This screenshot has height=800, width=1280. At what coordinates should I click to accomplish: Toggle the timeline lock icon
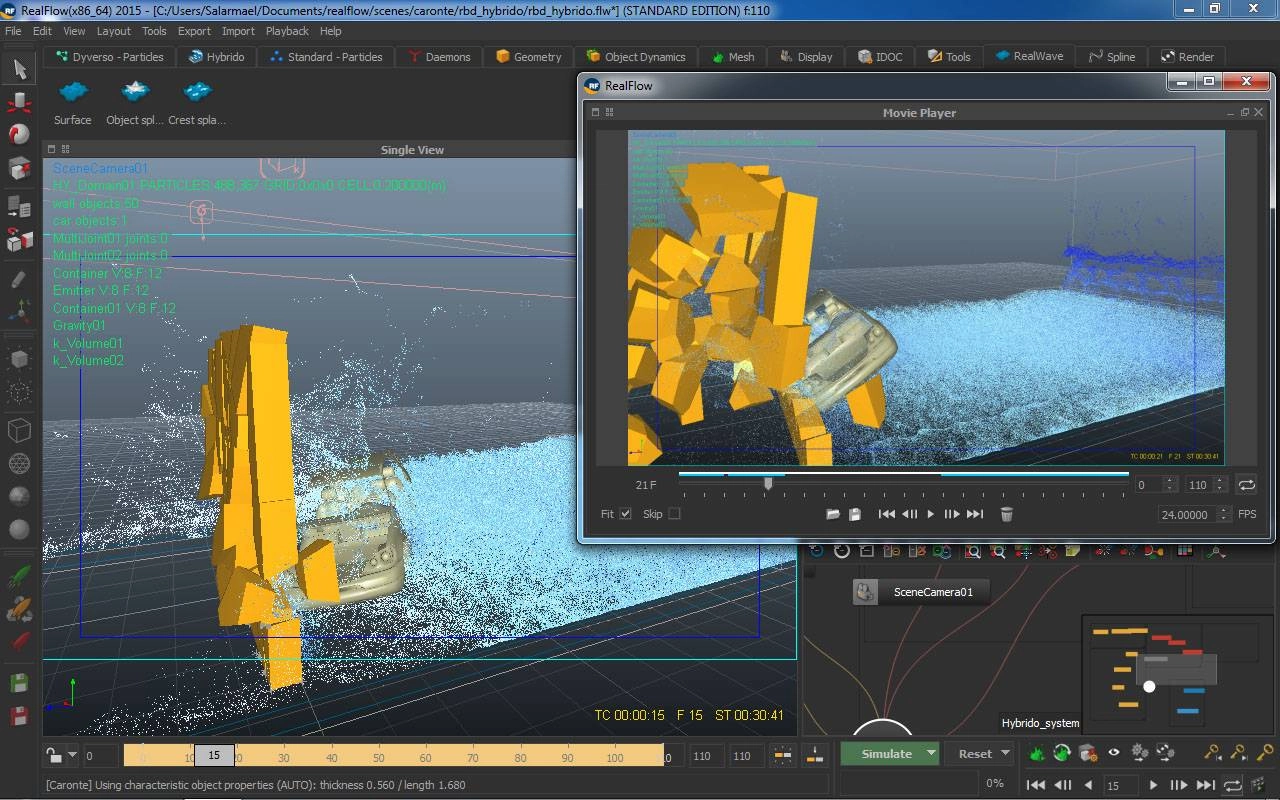53,755
